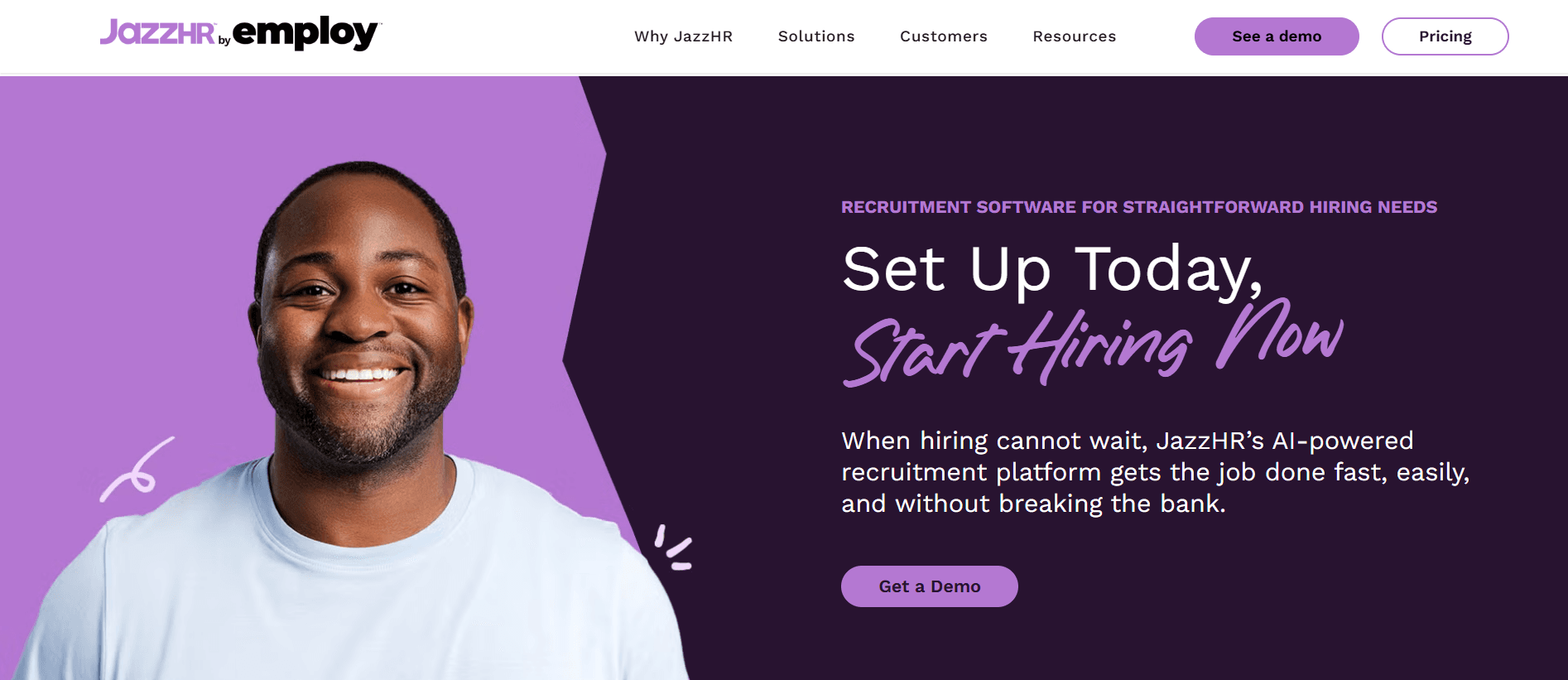Open the Pricing page button

(x=1445, y=36)
